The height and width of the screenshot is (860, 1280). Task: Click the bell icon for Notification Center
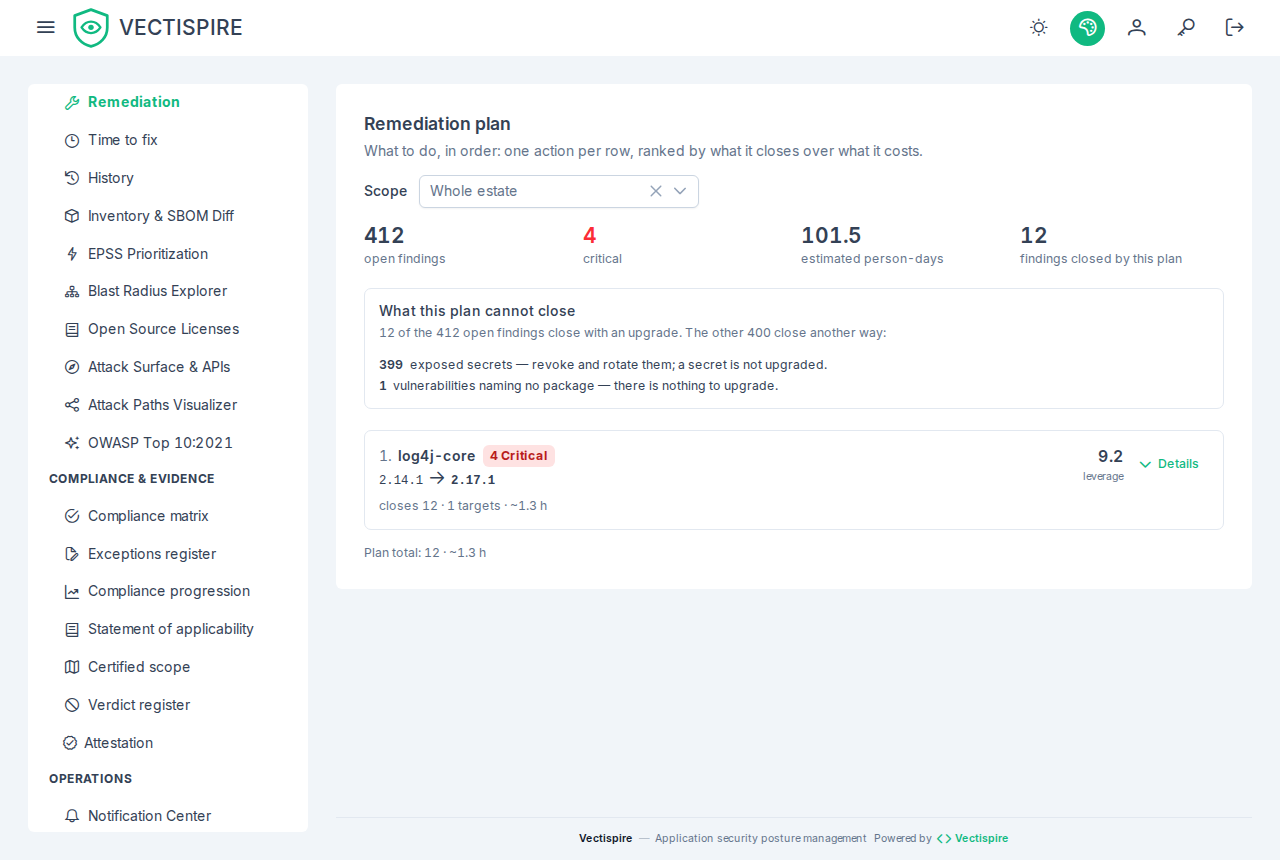(72, 816)
